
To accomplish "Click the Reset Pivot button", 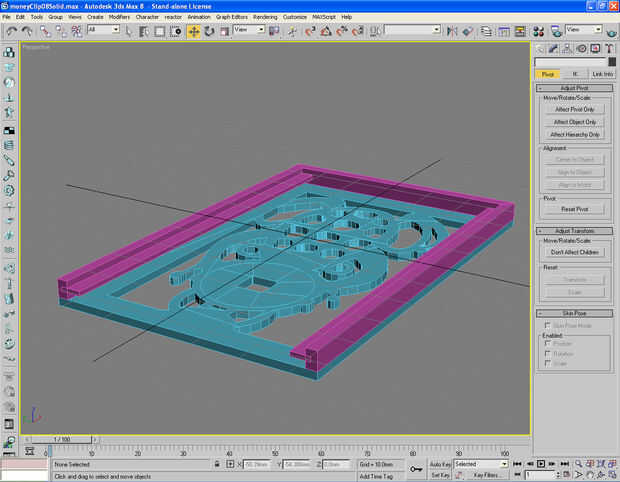I will pos(574,209).
